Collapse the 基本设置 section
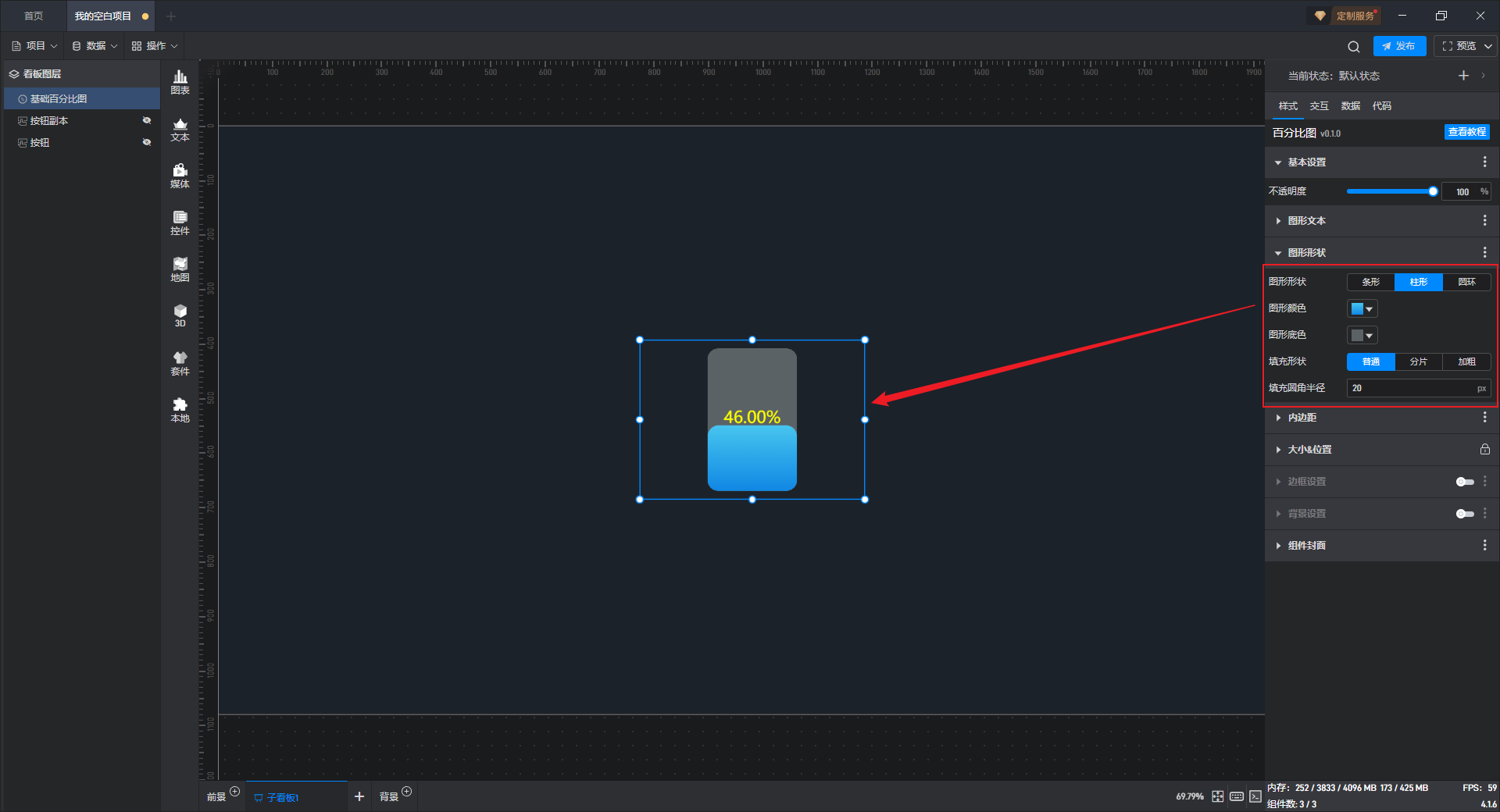1500x812 pixels. [1278, 162]
